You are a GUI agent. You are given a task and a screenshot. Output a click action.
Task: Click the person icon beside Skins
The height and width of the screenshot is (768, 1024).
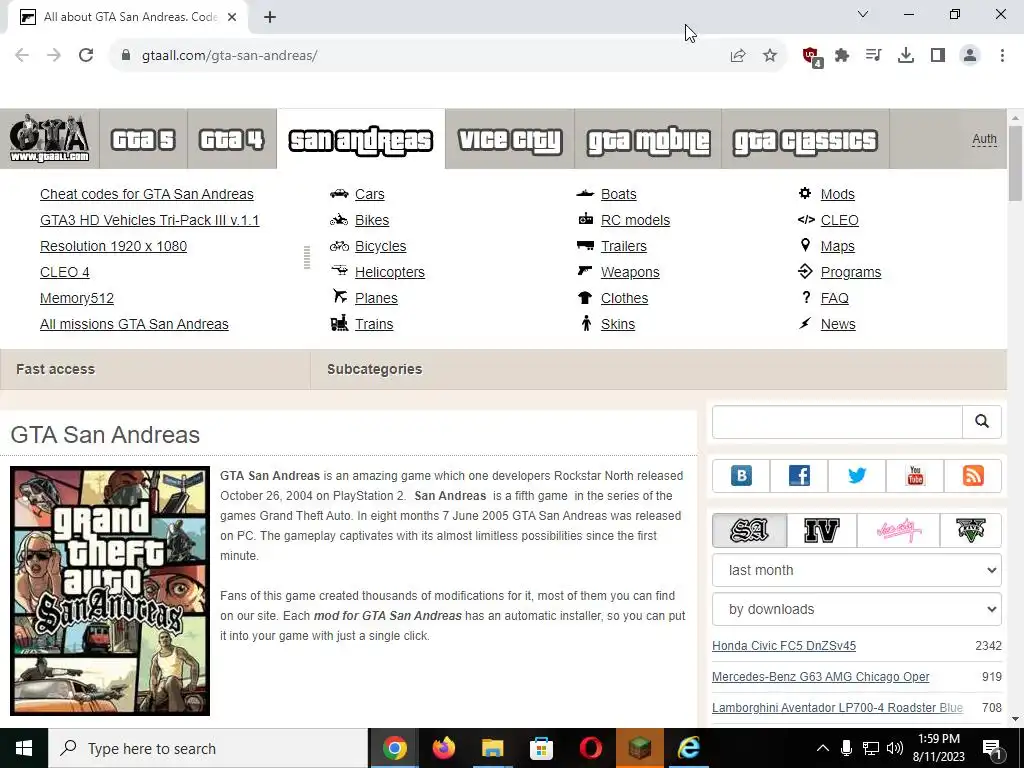click(586, 323)
